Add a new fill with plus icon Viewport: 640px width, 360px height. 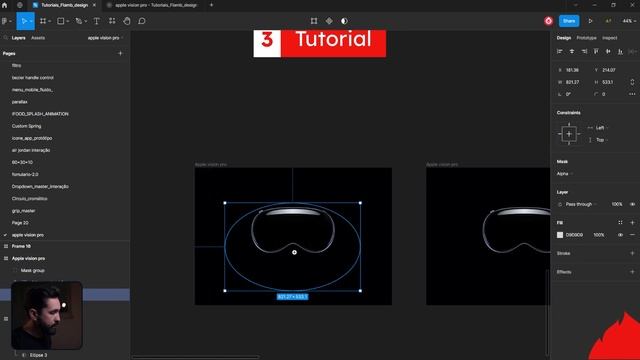(x=632, y=222)
